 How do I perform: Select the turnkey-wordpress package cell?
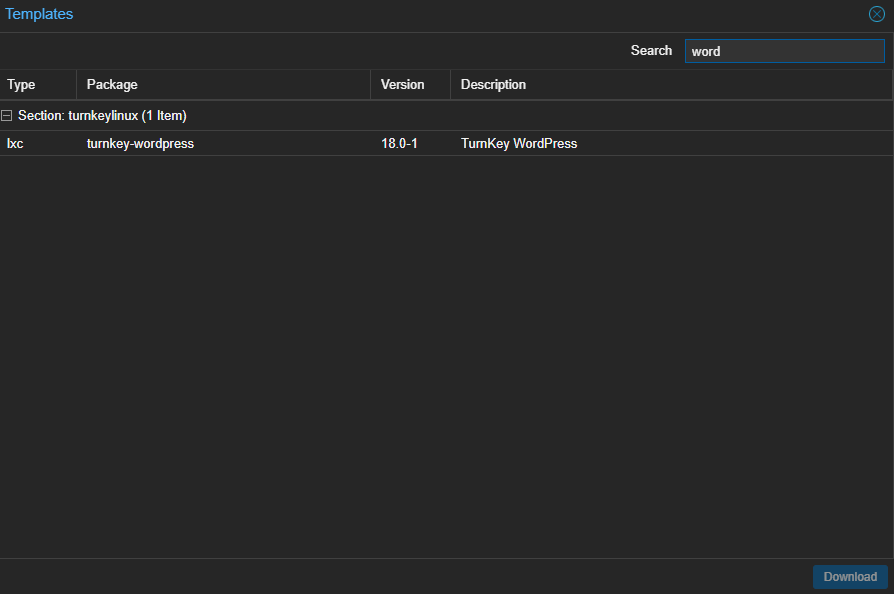(x=140, y=144)
